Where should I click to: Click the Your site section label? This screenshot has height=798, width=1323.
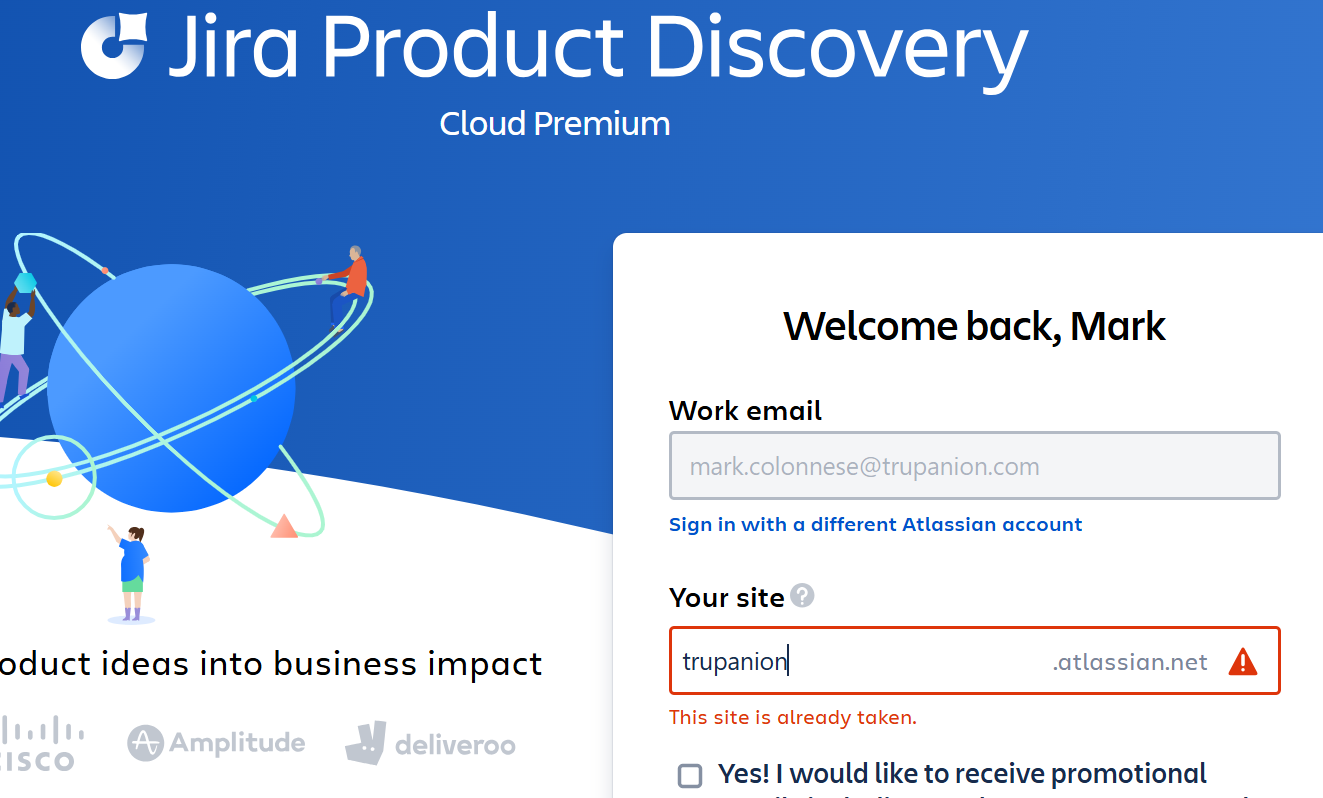[727, 596]
